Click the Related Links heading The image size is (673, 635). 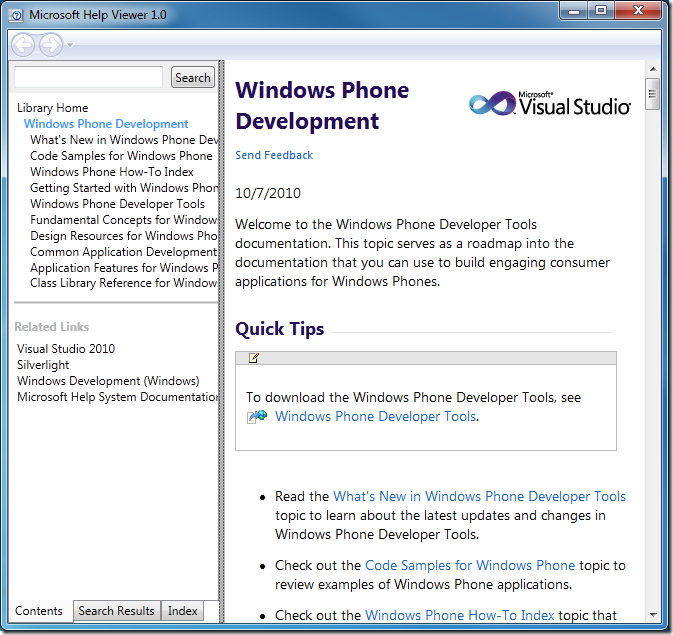(x=52, y=327)
